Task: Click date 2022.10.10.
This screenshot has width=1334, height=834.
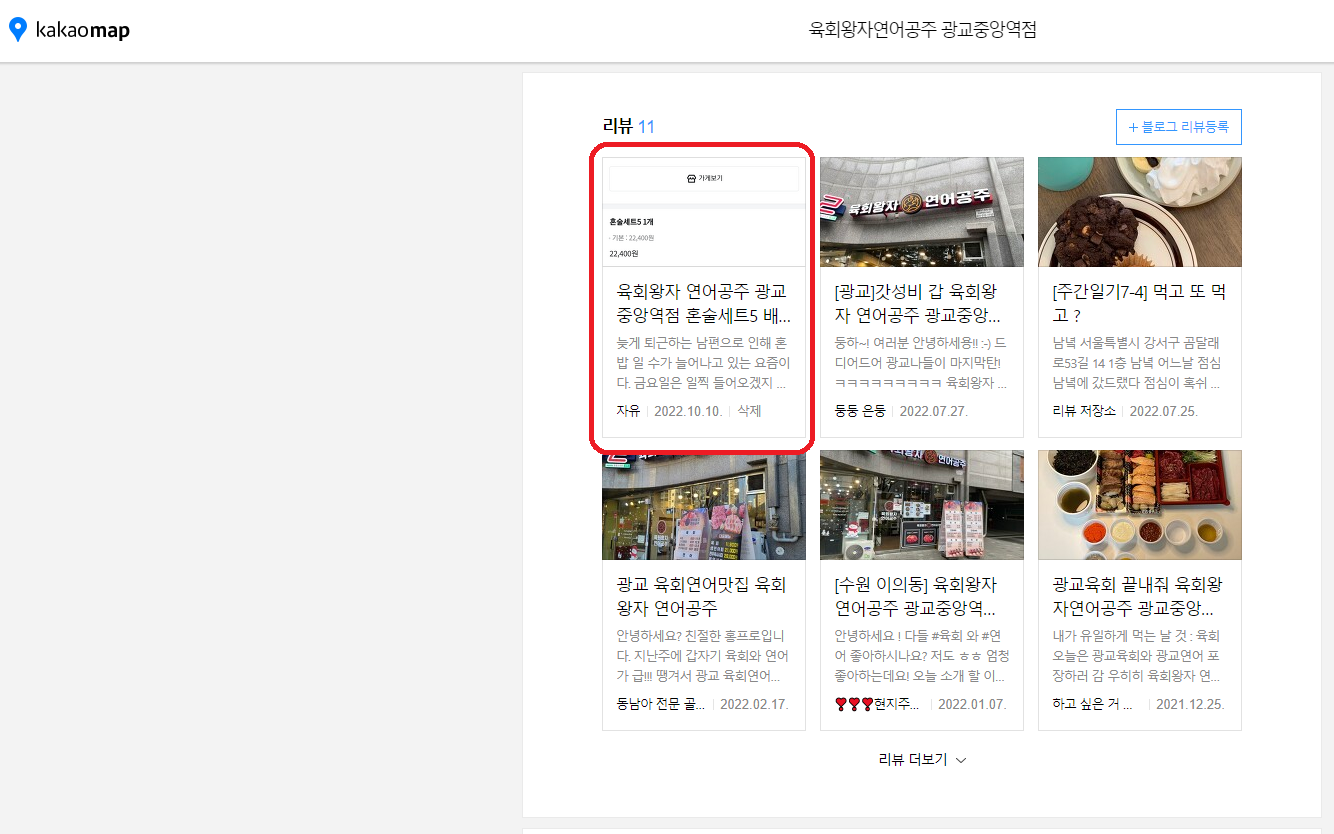Action: point(688,411)
